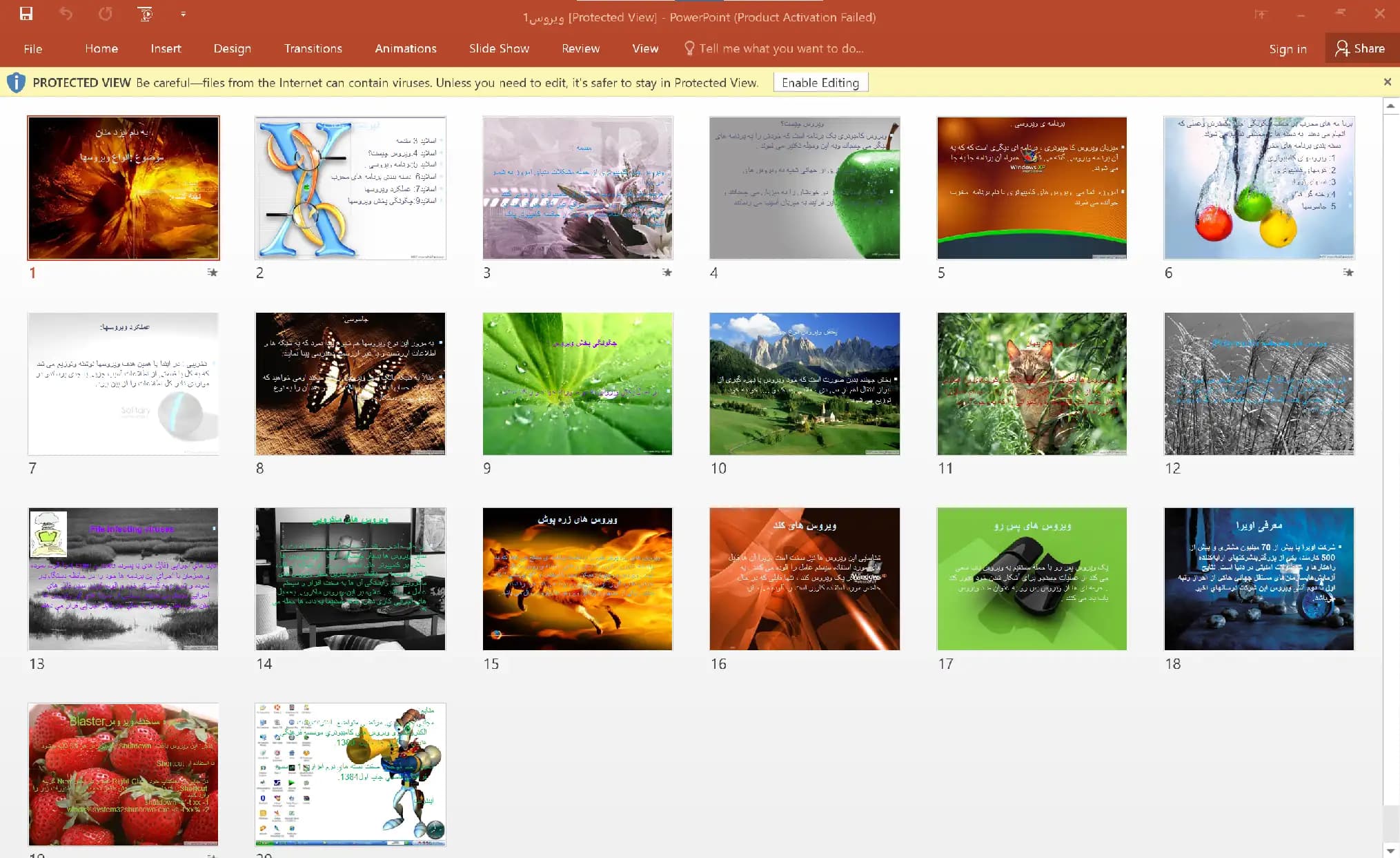This screenshot has width=1400, height=858.
Task: Close the Protected View message bar
Action: coord(1388,82)
